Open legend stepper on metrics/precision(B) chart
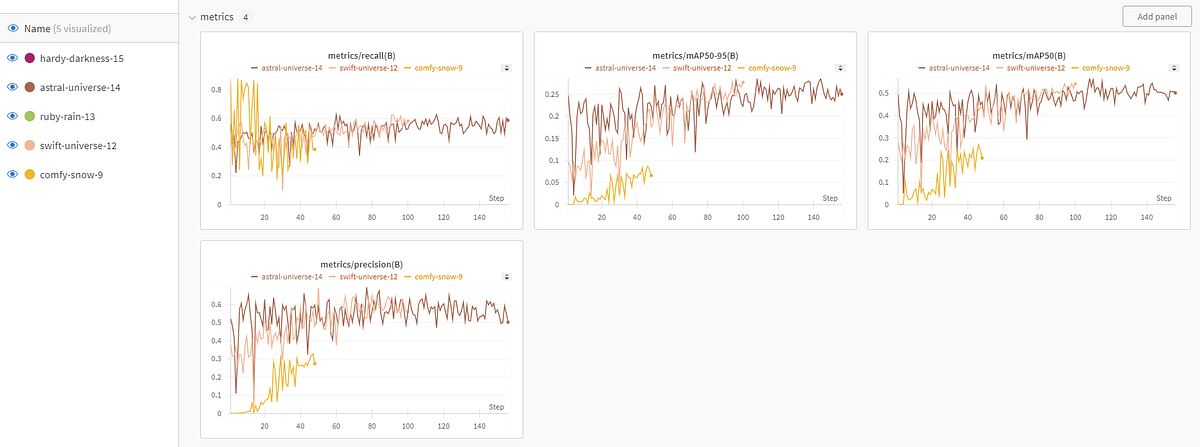The image size is (1200, 447). click(x=506, y=276)
